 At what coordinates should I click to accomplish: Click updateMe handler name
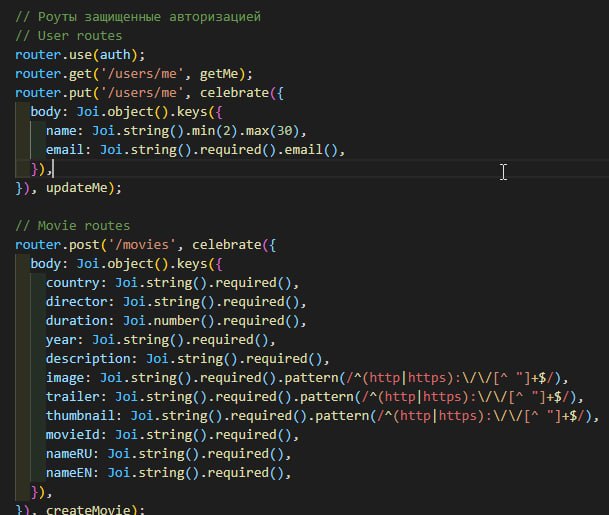tap(77, 188)
